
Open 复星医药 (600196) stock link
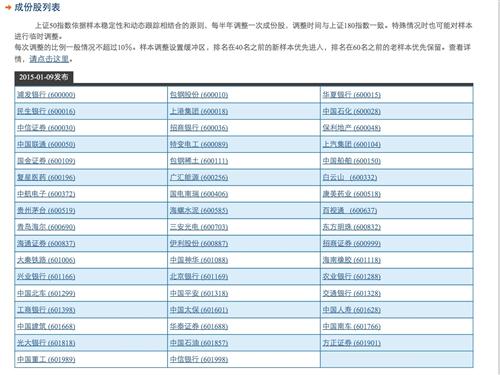46,177
